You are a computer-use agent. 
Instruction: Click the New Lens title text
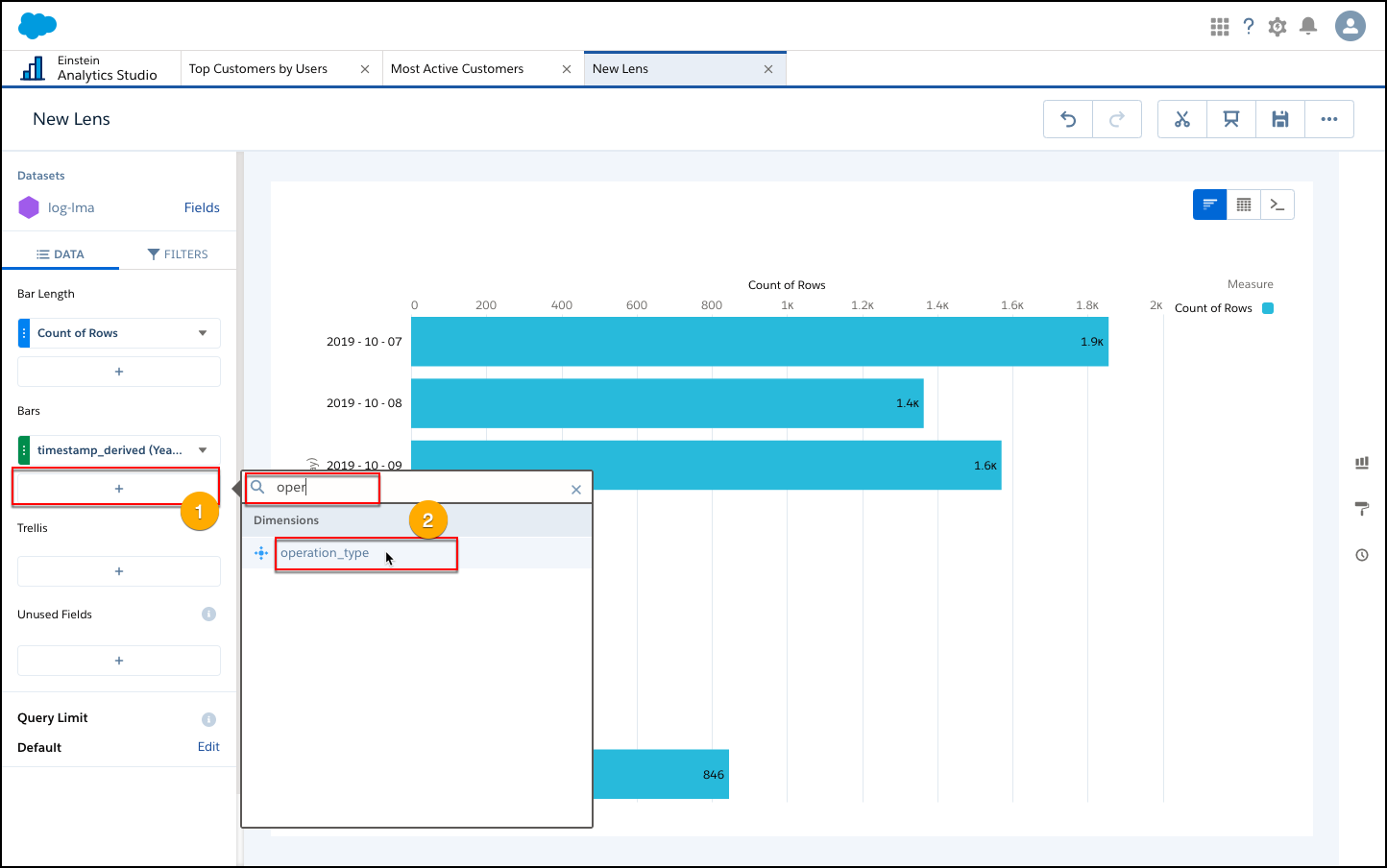click(71, 119)
